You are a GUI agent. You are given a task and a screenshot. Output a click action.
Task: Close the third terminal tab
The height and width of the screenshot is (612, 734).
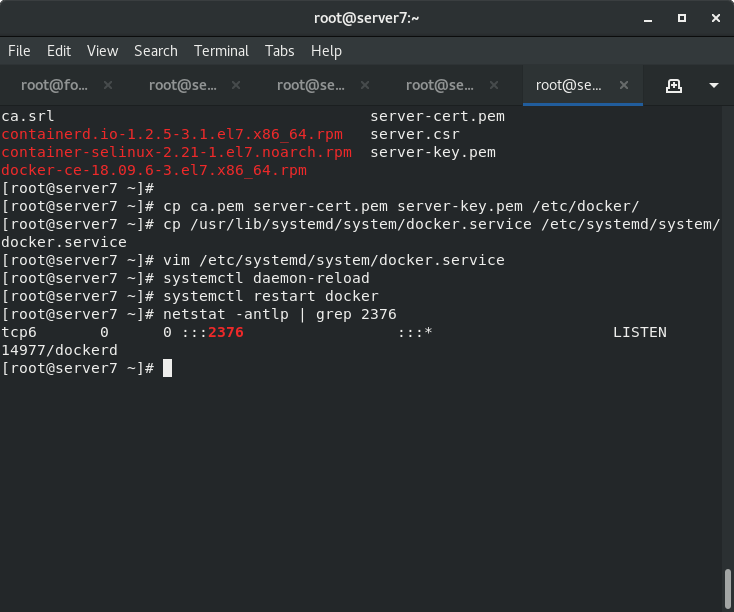[x=365, y=85]
